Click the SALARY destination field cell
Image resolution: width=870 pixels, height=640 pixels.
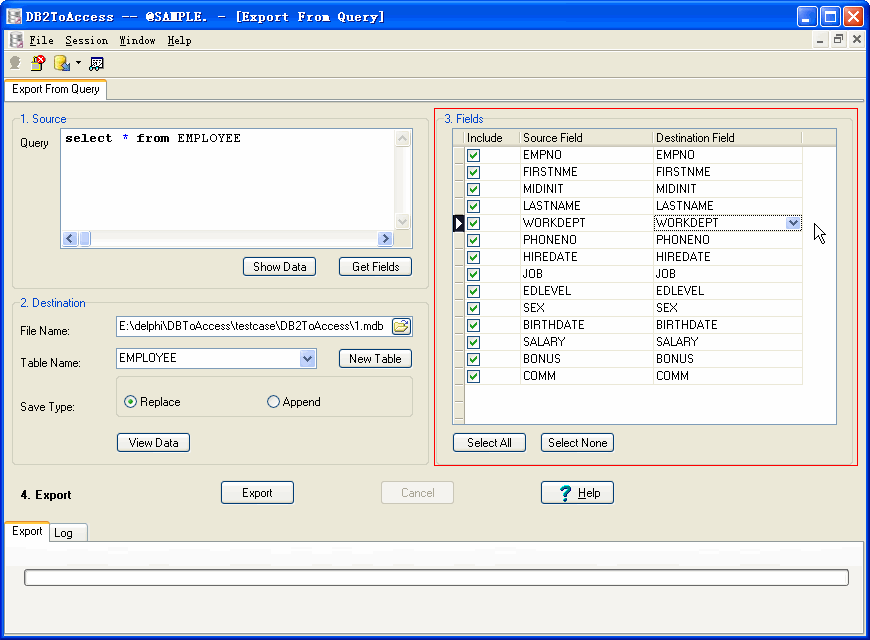coord(727,342)
